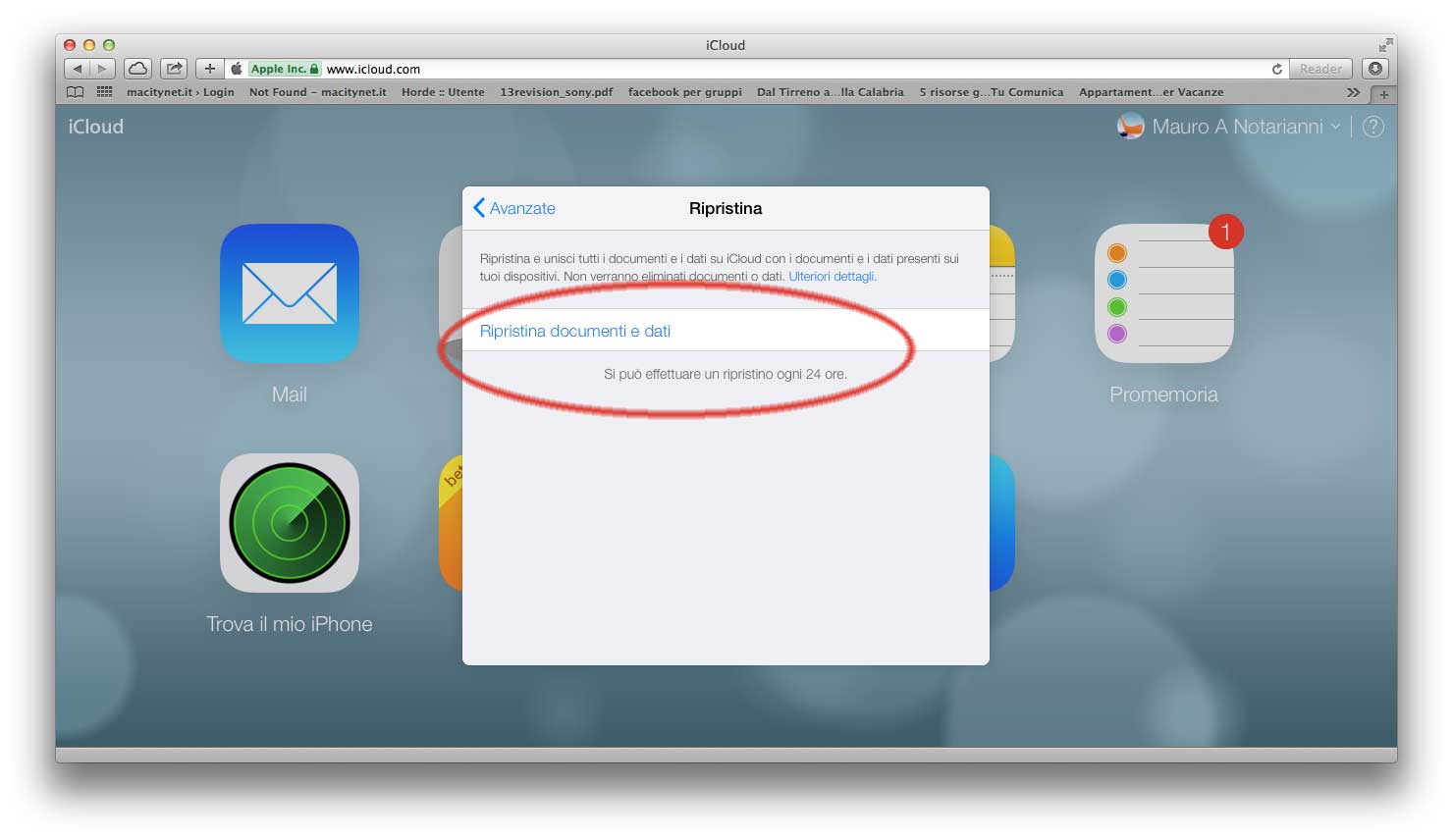The image size is (1453, 840).
Task: Click text "Si può effettuare un ripristino ogni 24 ore."
Action: point(726,374)
